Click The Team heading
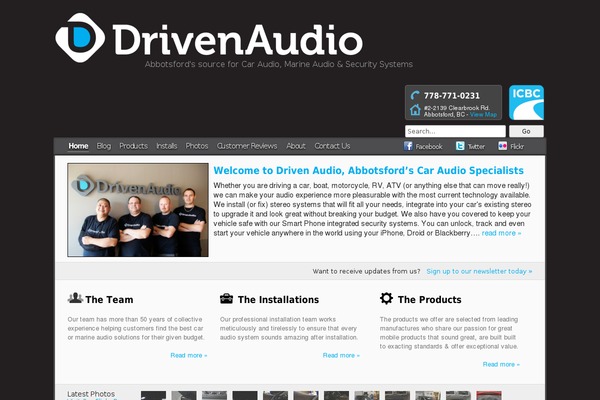 [109, 299]
